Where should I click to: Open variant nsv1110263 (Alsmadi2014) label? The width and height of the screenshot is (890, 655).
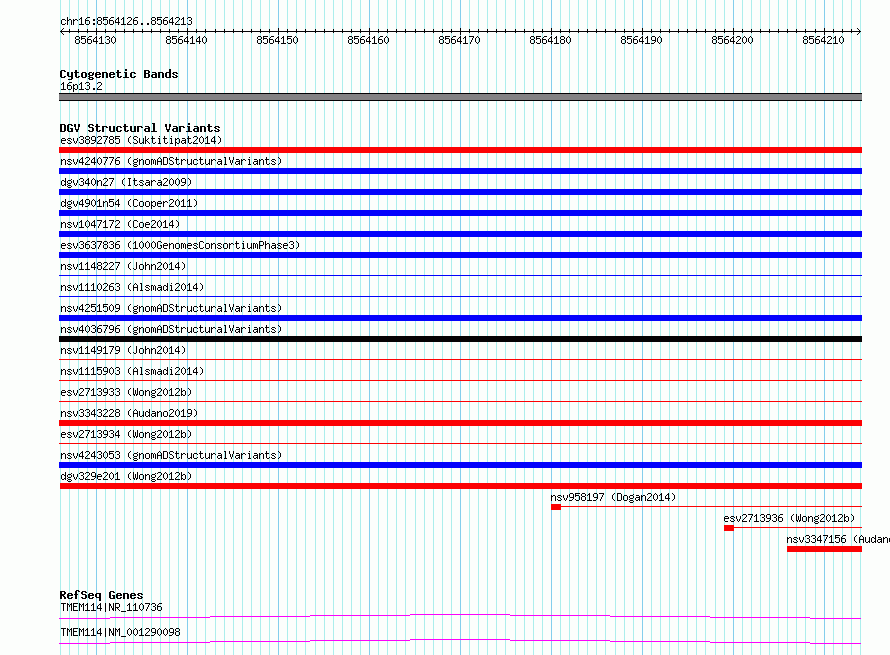[x=132, y=287]
